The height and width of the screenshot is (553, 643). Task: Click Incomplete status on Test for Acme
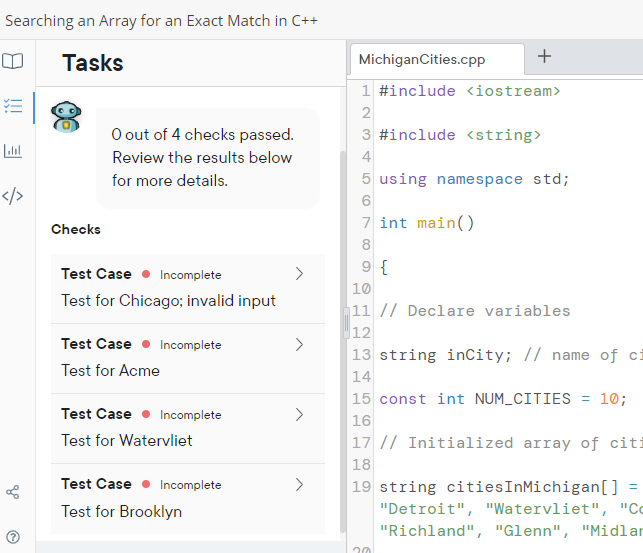[191, 345]
